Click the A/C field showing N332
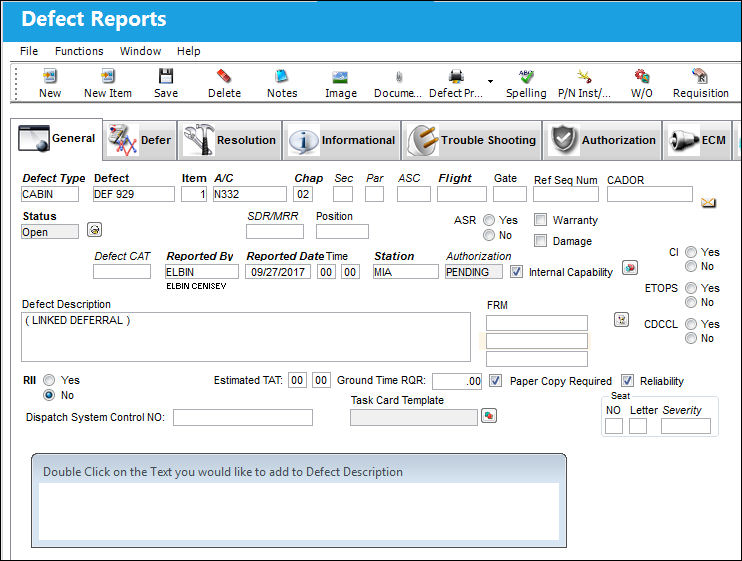Image resolution: width=742 pixels, height=561 pixels. point(249,194)
